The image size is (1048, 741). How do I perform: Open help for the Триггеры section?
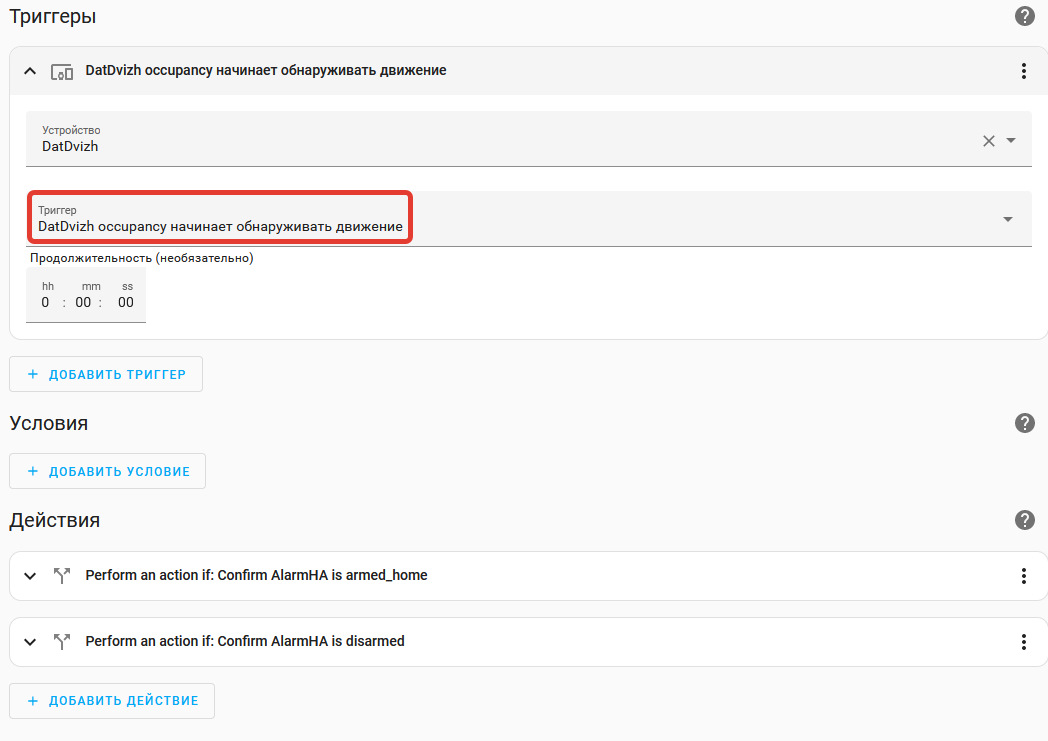pyautogui.click(x=1024, y=16)
